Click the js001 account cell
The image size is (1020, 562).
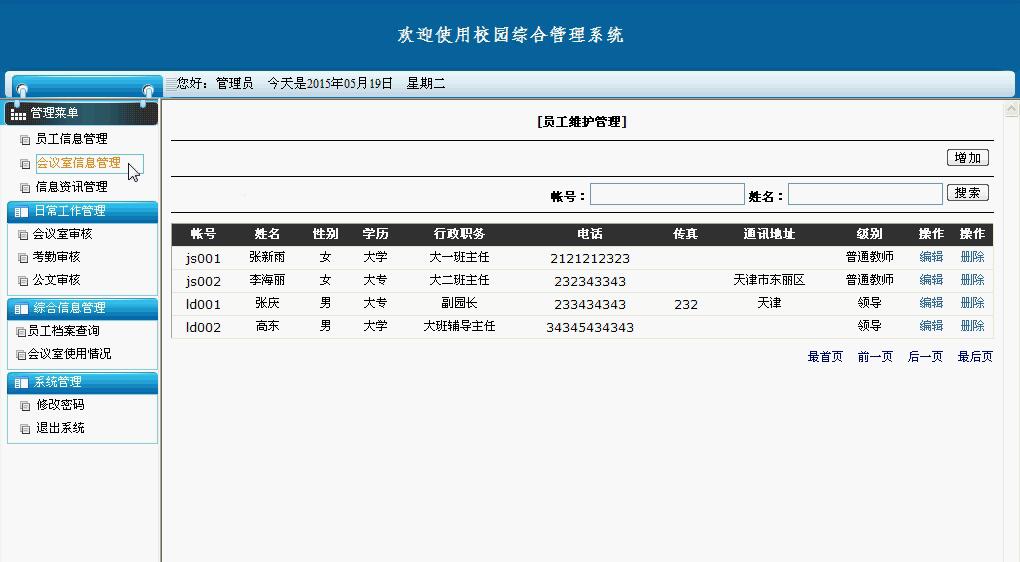pos(203,258)
